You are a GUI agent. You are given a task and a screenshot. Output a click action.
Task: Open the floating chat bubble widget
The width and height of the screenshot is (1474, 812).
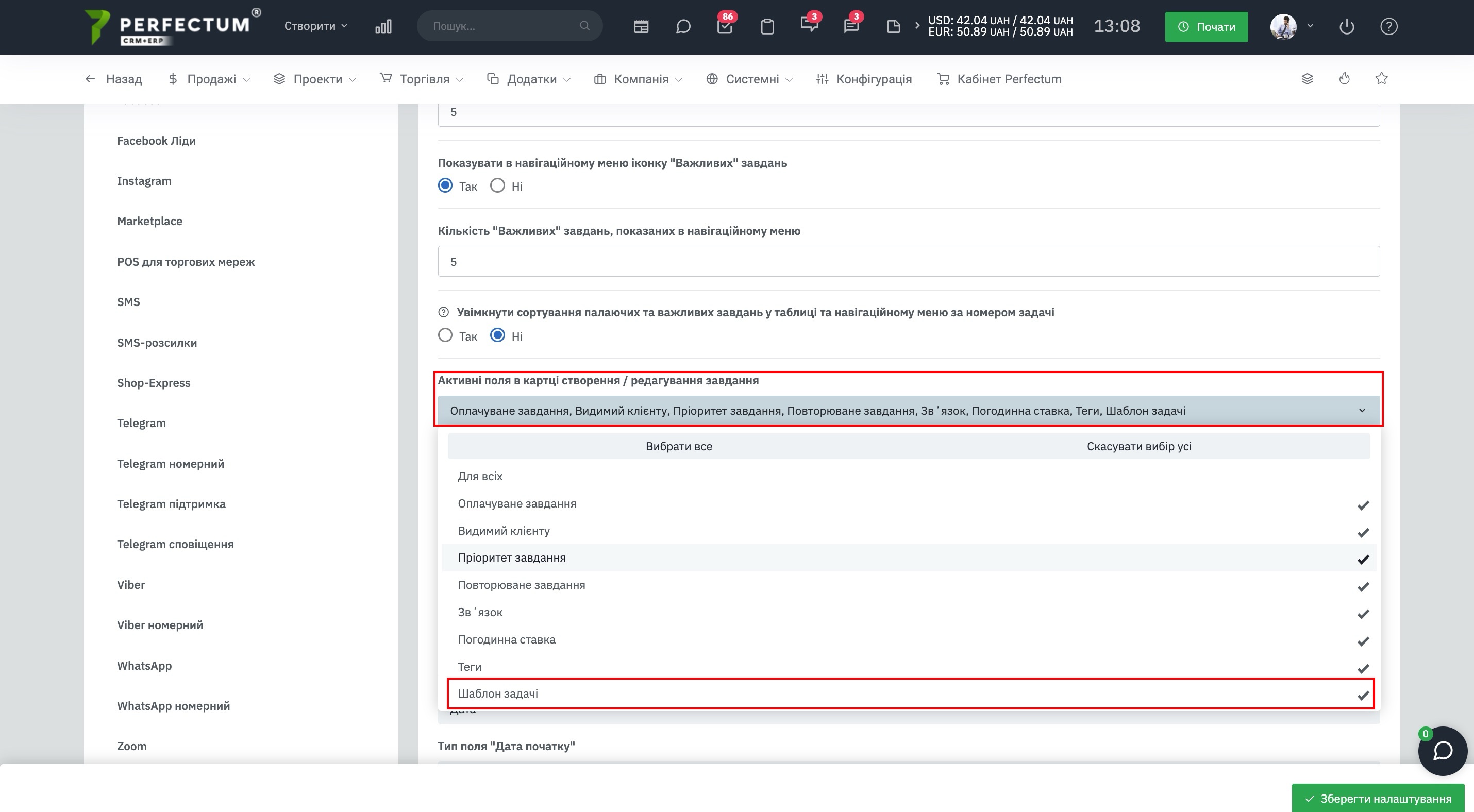(1442, 751)
